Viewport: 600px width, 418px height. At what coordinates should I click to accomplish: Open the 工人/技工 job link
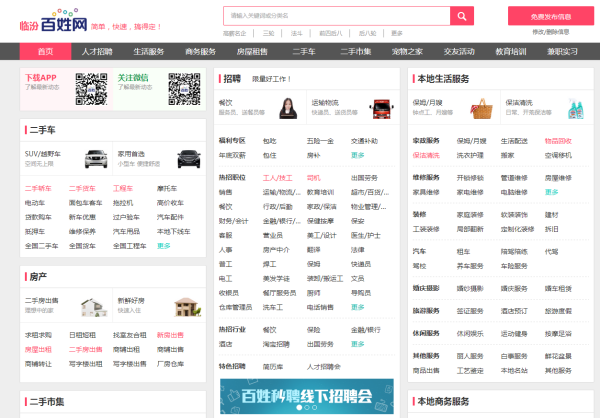277,178
